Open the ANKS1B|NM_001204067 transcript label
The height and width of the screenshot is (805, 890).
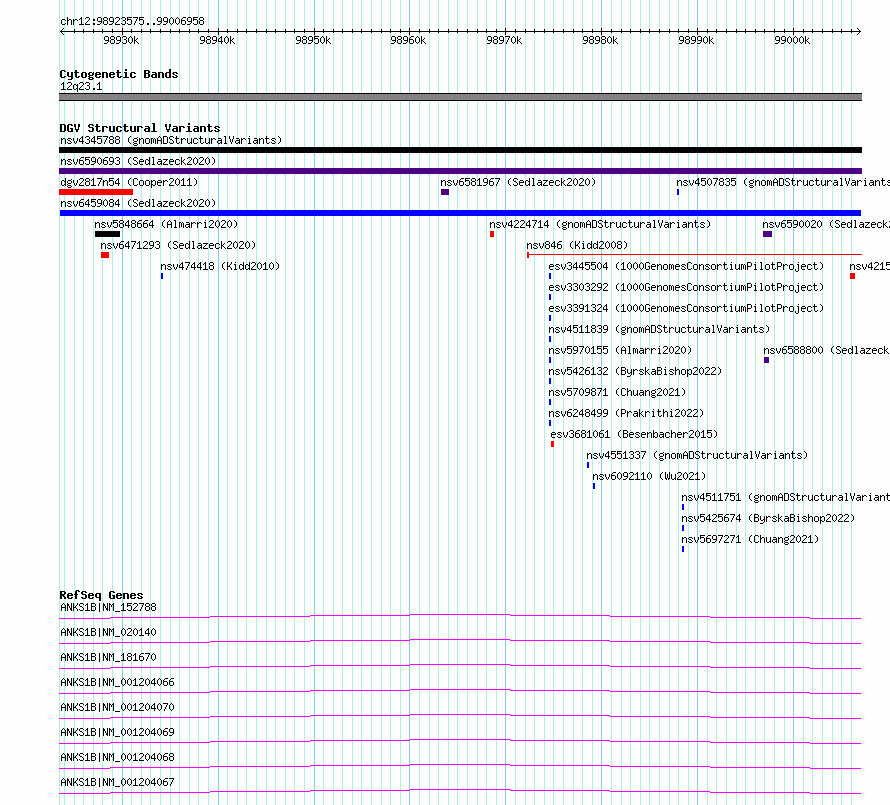click(117, 782)
